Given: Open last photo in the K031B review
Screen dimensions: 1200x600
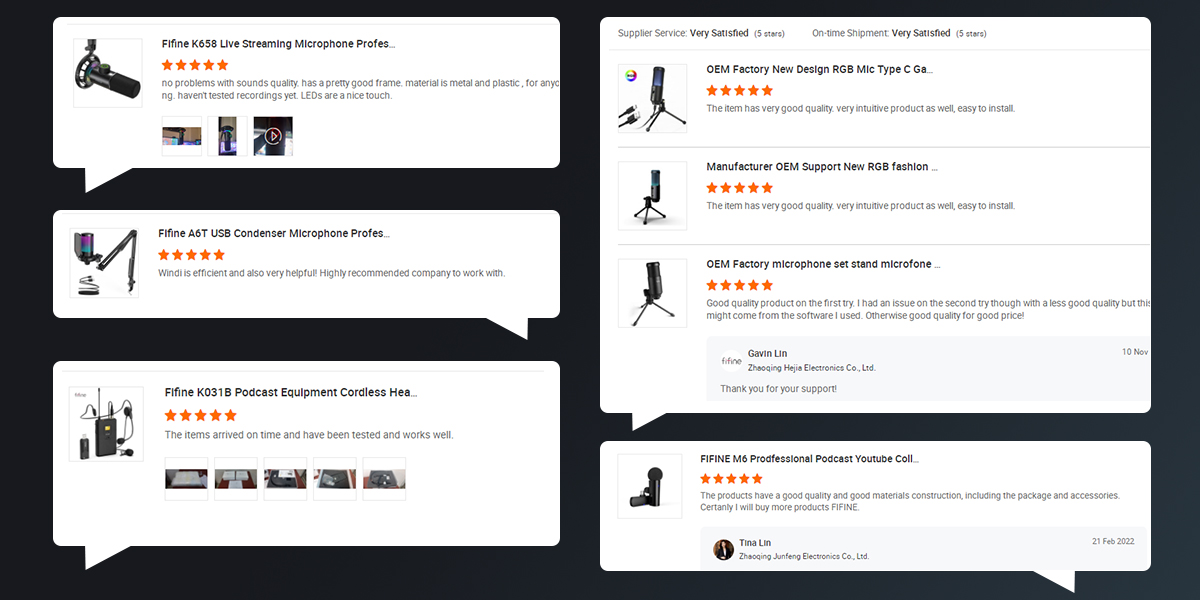Looking at the screenshot, I should coord(384,478).
